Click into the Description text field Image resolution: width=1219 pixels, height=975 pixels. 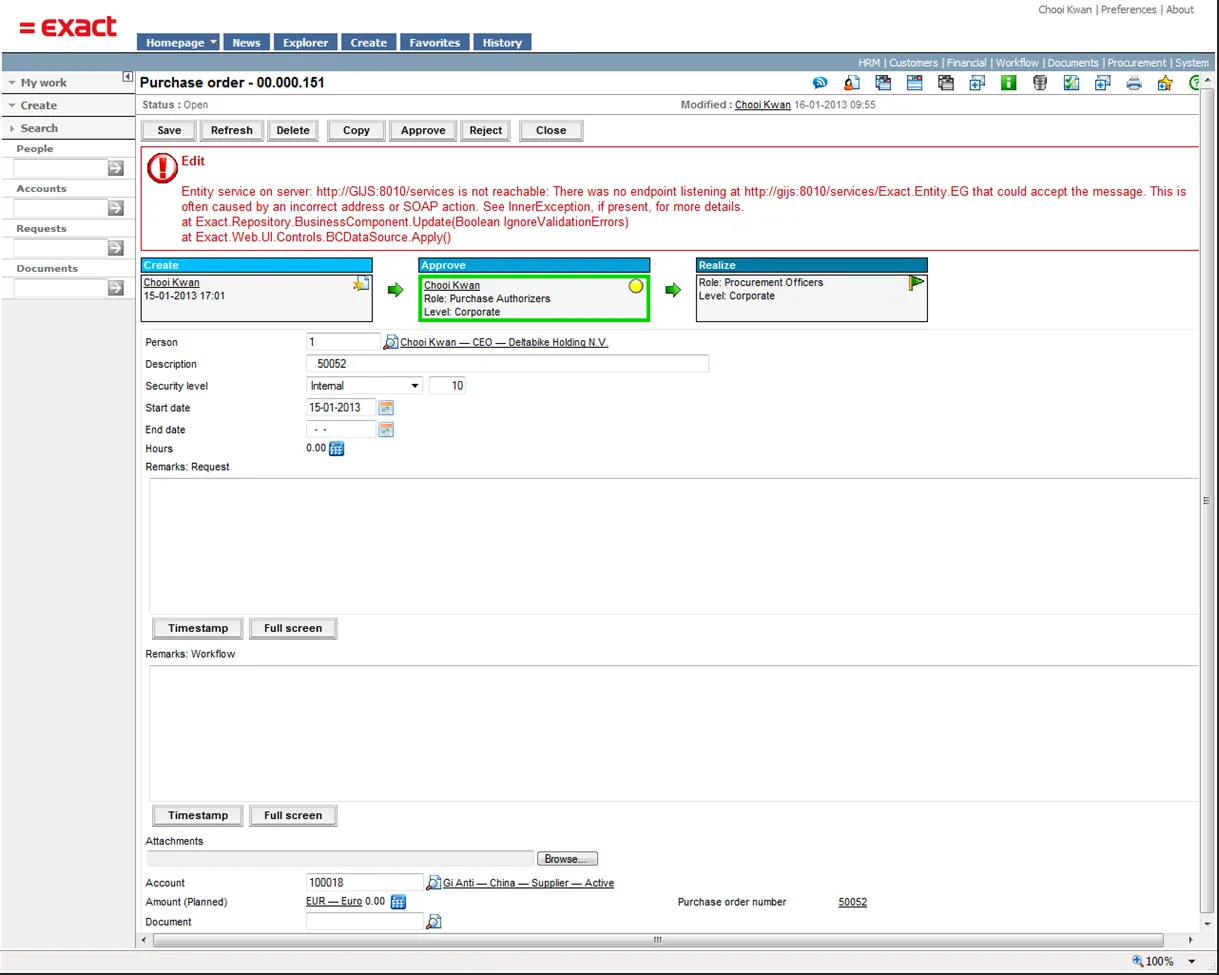(x=507, y=364)
